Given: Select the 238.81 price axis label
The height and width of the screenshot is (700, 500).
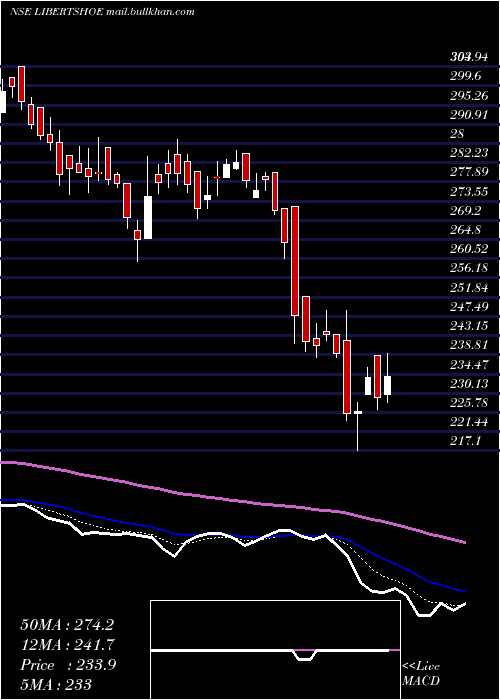Looking at the screenshot, I should coord(469,345).
